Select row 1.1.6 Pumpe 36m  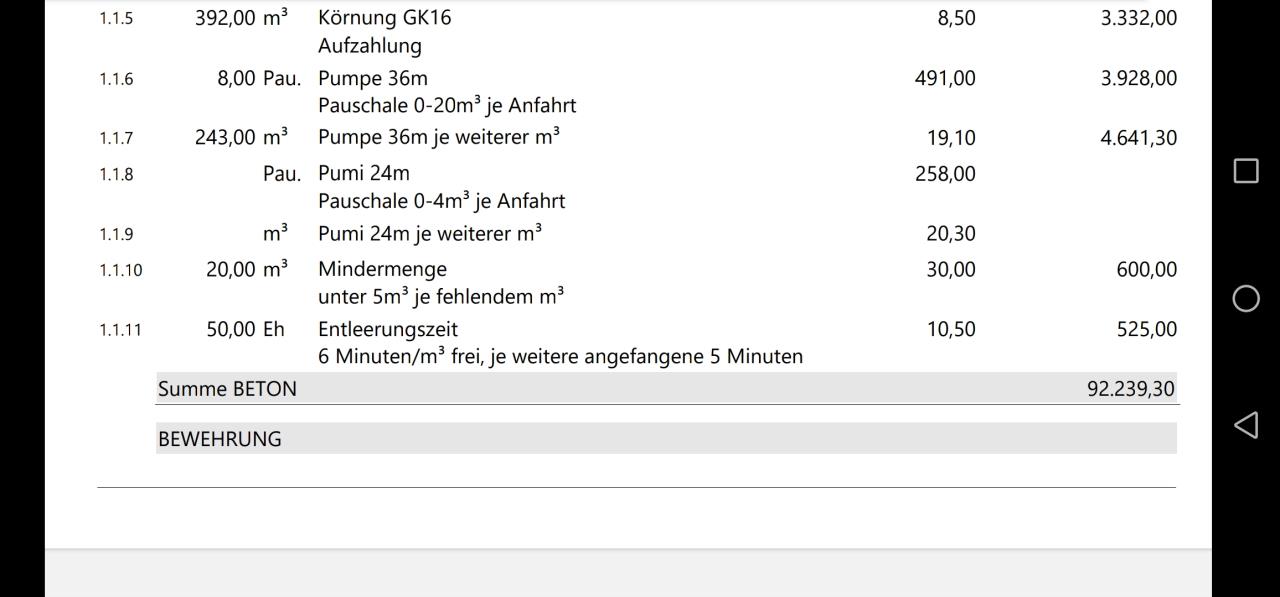[x=372, y=78]
